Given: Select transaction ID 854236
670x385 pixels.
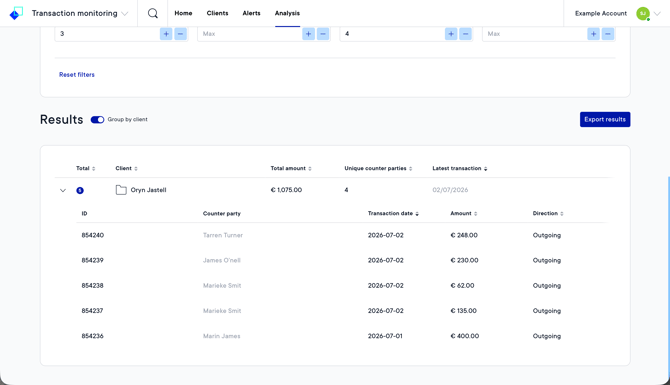Looking at the screenshot, I should click(92, 336).
